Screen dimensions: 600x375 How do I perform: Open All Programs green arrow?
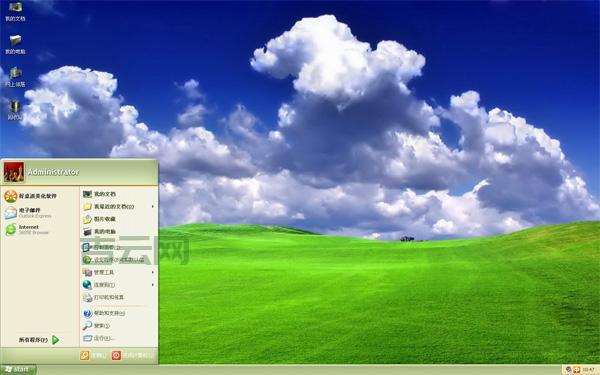point(55,340)
